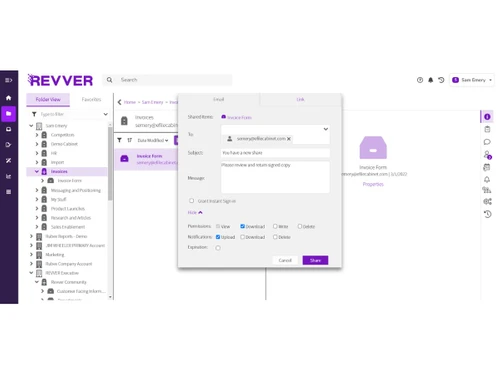500x375 pixels.
Task: Collapse the REVVER Executive account
Action: [x=31, y=273]
